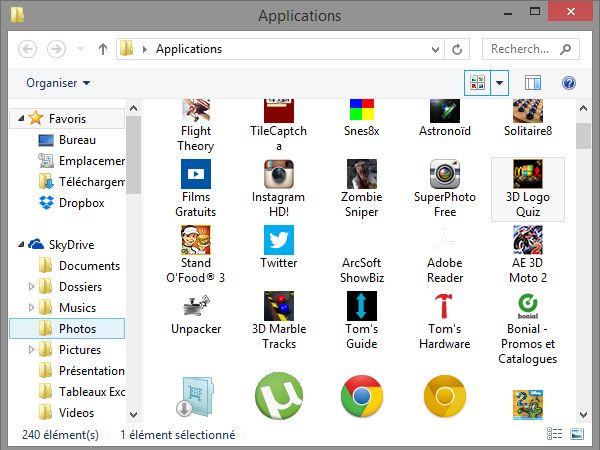600x450 pixels.
Task: Select the 3D Marble Tracks icon
Action: pos(279,306)
